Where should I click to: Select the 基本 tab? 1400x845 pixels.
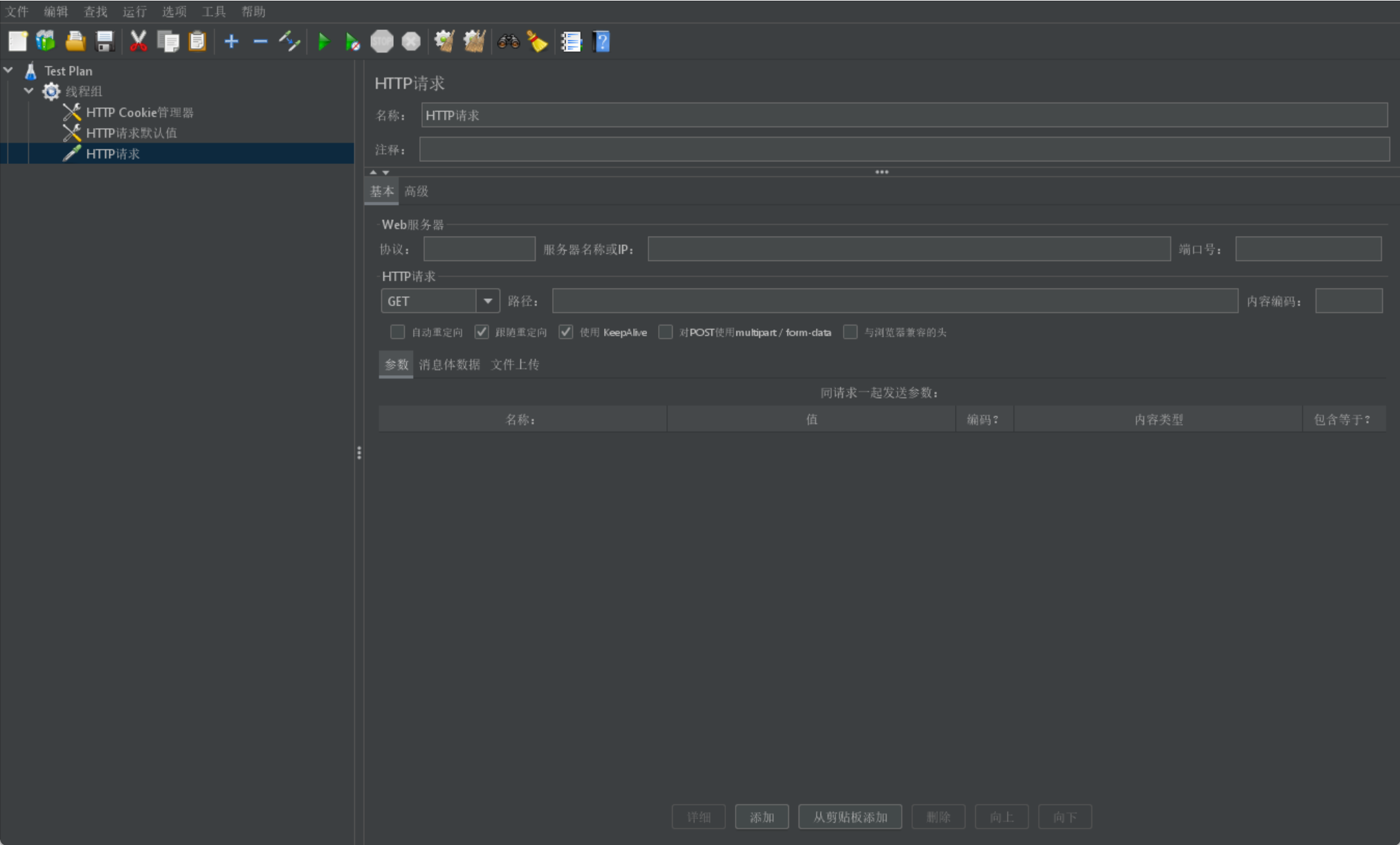[x=382, y=191]
